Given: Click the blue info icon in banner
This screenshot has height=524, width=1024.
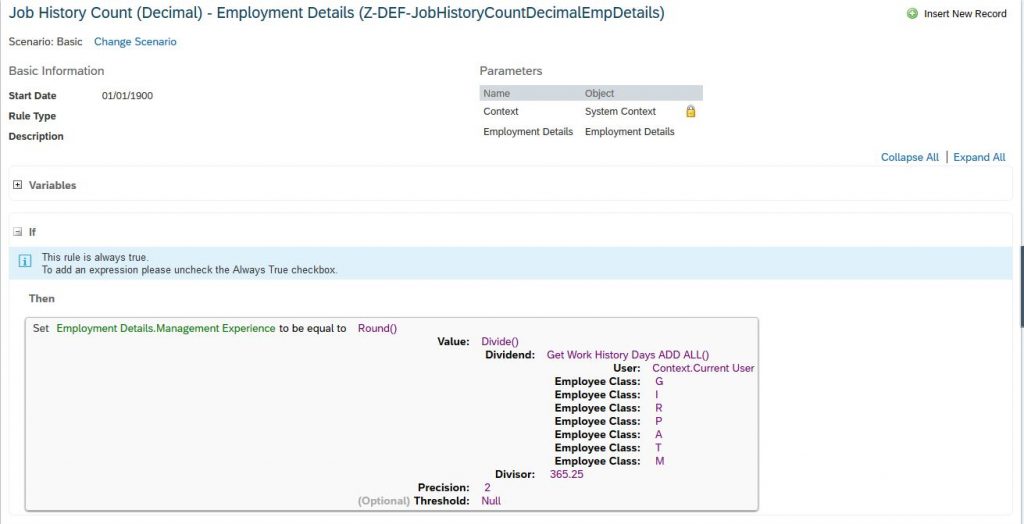Looking at the screenshot, I should point(24,261).
